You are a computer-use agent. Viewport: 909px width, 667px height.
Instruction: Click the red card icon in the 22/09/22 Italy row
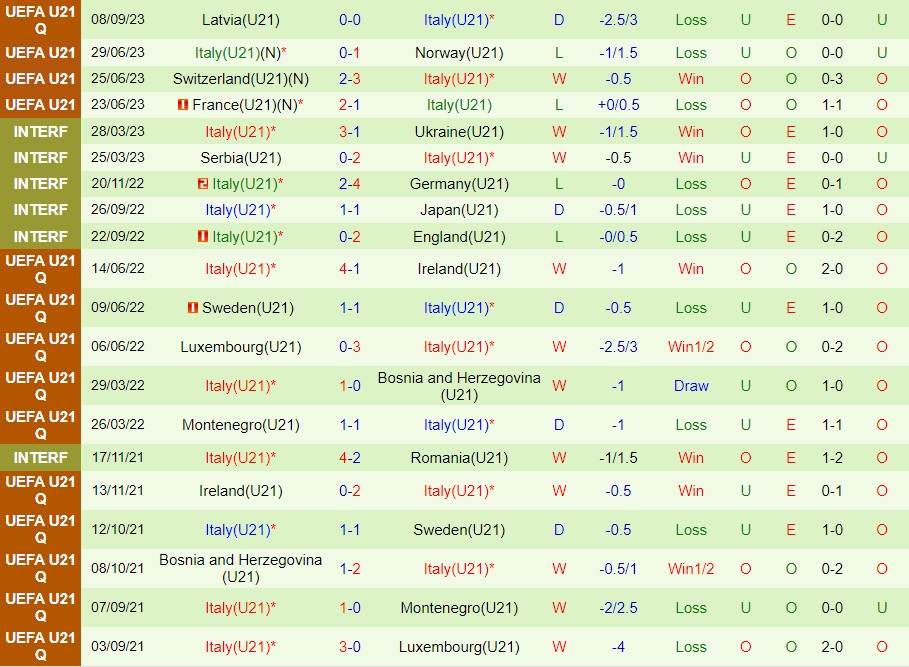point(202,236)
